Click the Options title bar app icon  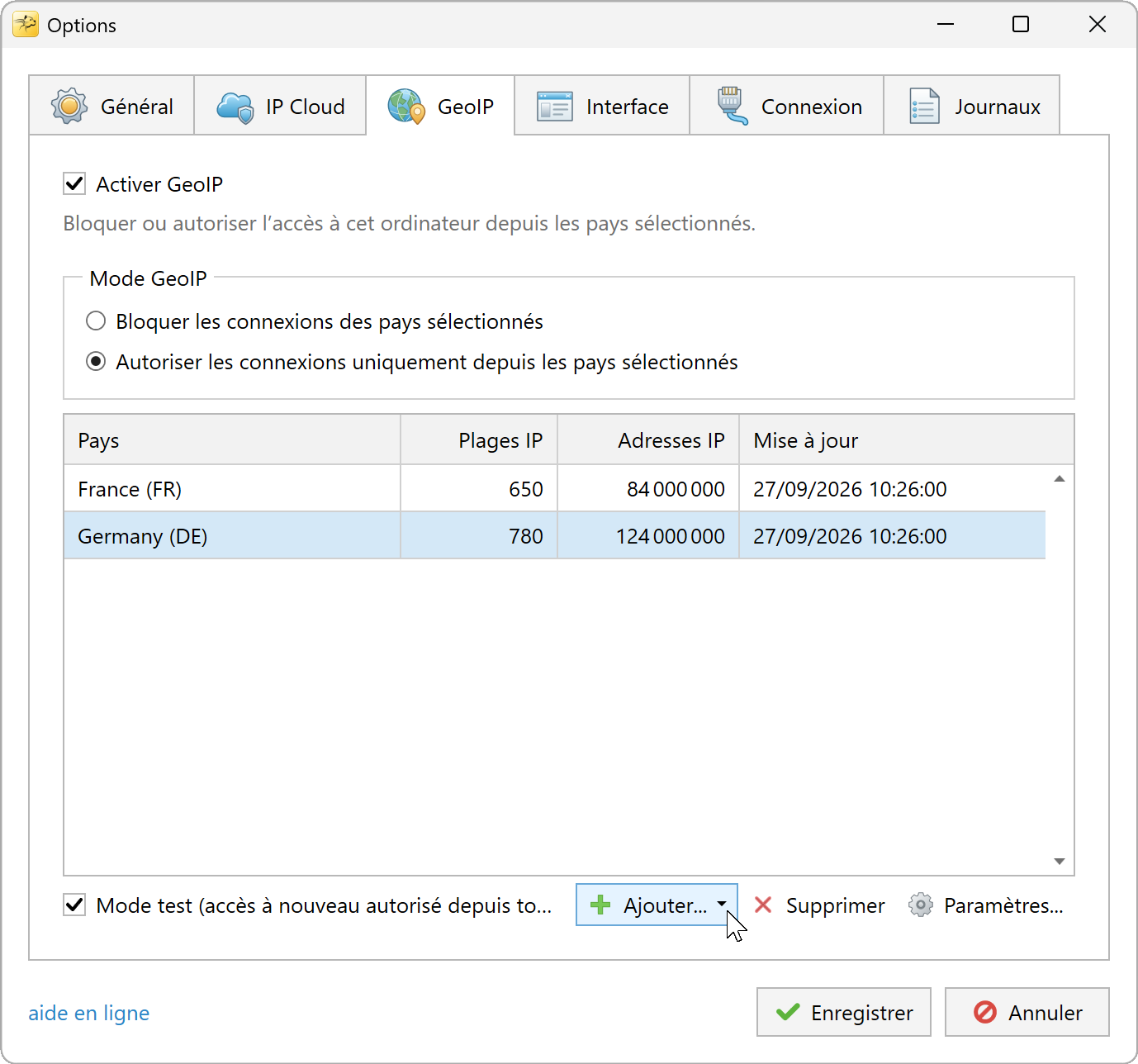pos(26,25)
